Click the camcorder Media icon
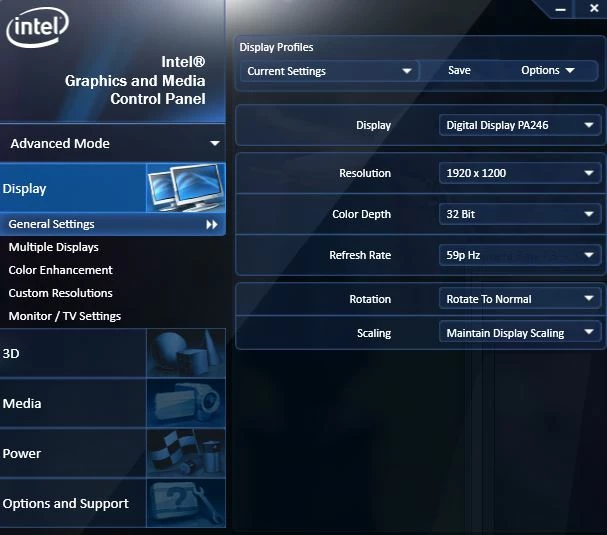This screenshot has height=535, width=607. tap(186, 403)
